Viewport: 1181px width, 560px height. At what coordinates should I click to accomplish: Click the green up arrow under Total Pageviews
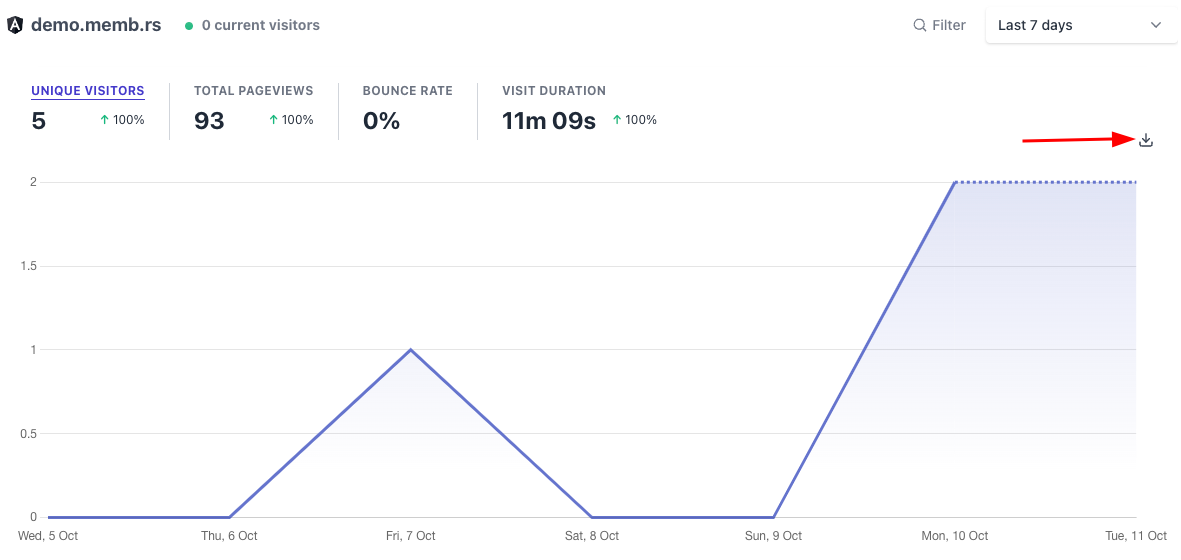pyautogui.click(x=273, y=120)
